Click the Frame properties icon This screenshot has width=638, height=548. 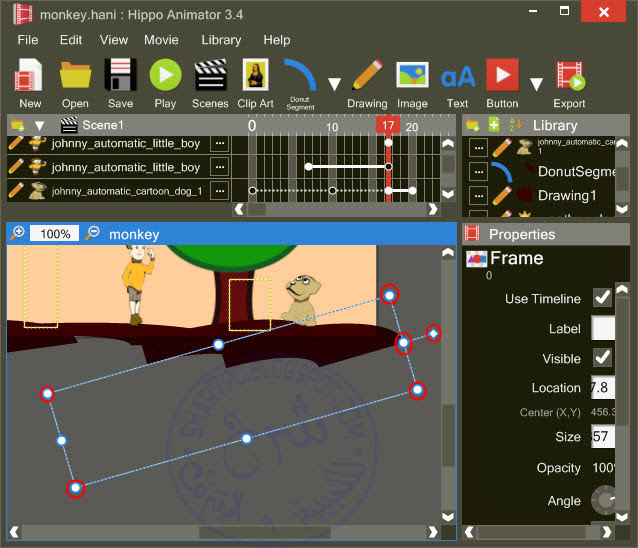pyautogui.click(x=476, y=259)
